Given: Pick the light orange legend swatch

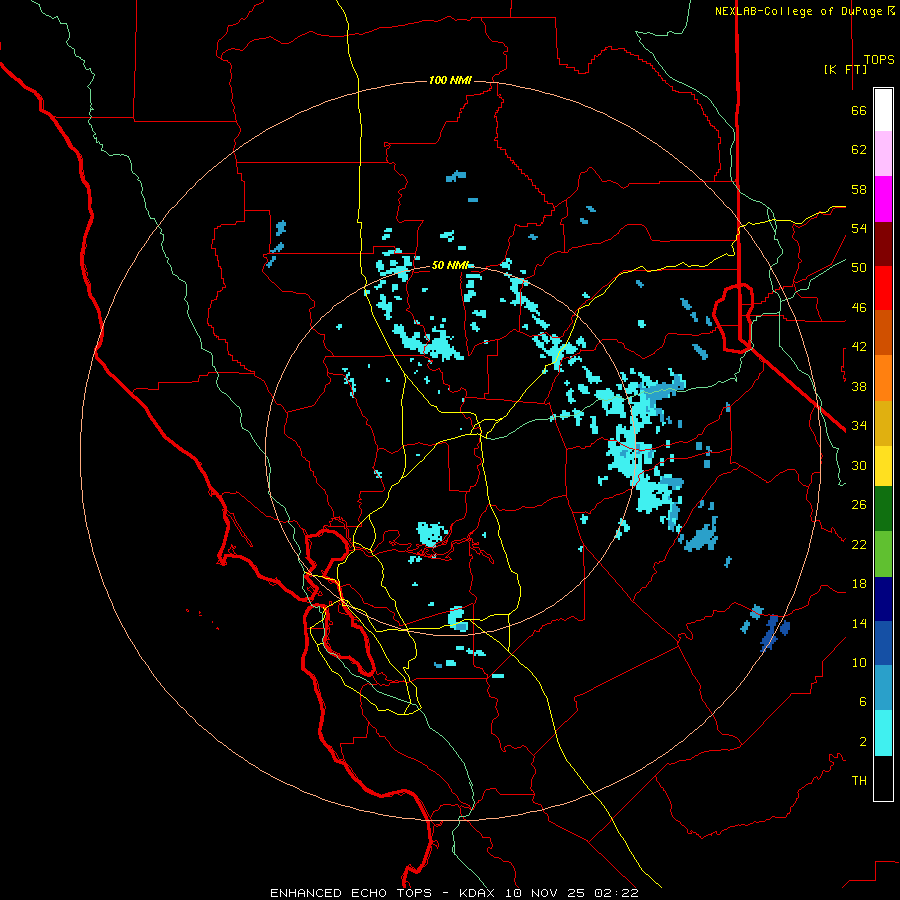Looking at the screenshot, I should pos(883,378).
